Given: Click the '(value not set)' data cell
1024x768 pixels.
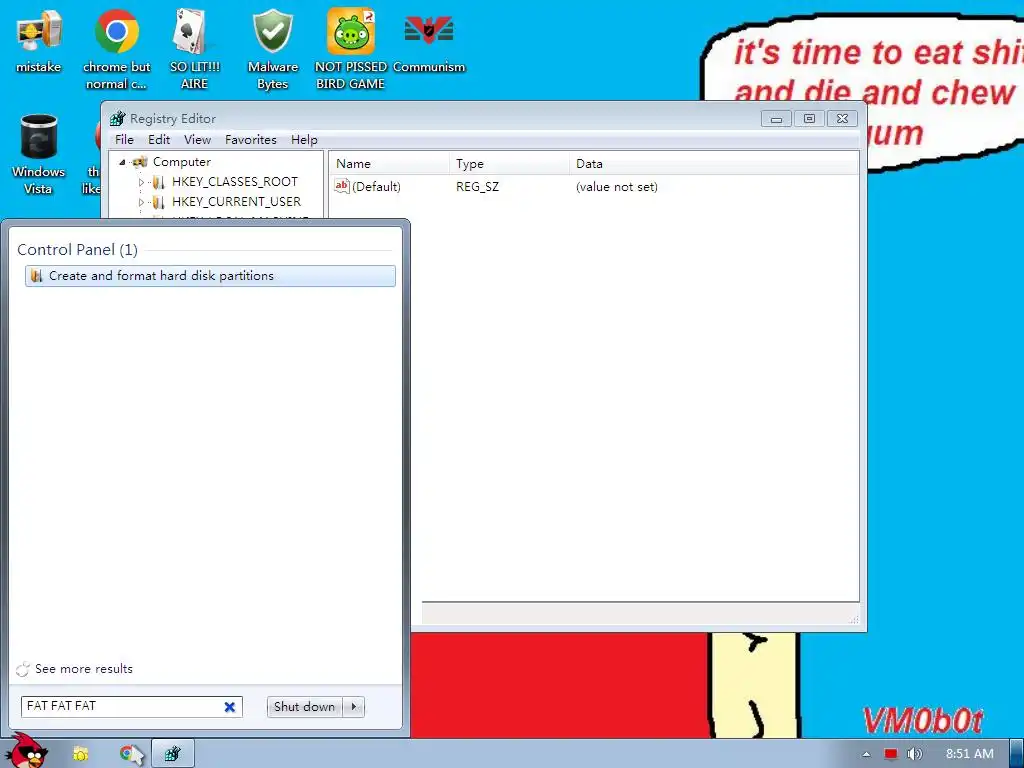Looking at the screenshot, I should (616, 187).
